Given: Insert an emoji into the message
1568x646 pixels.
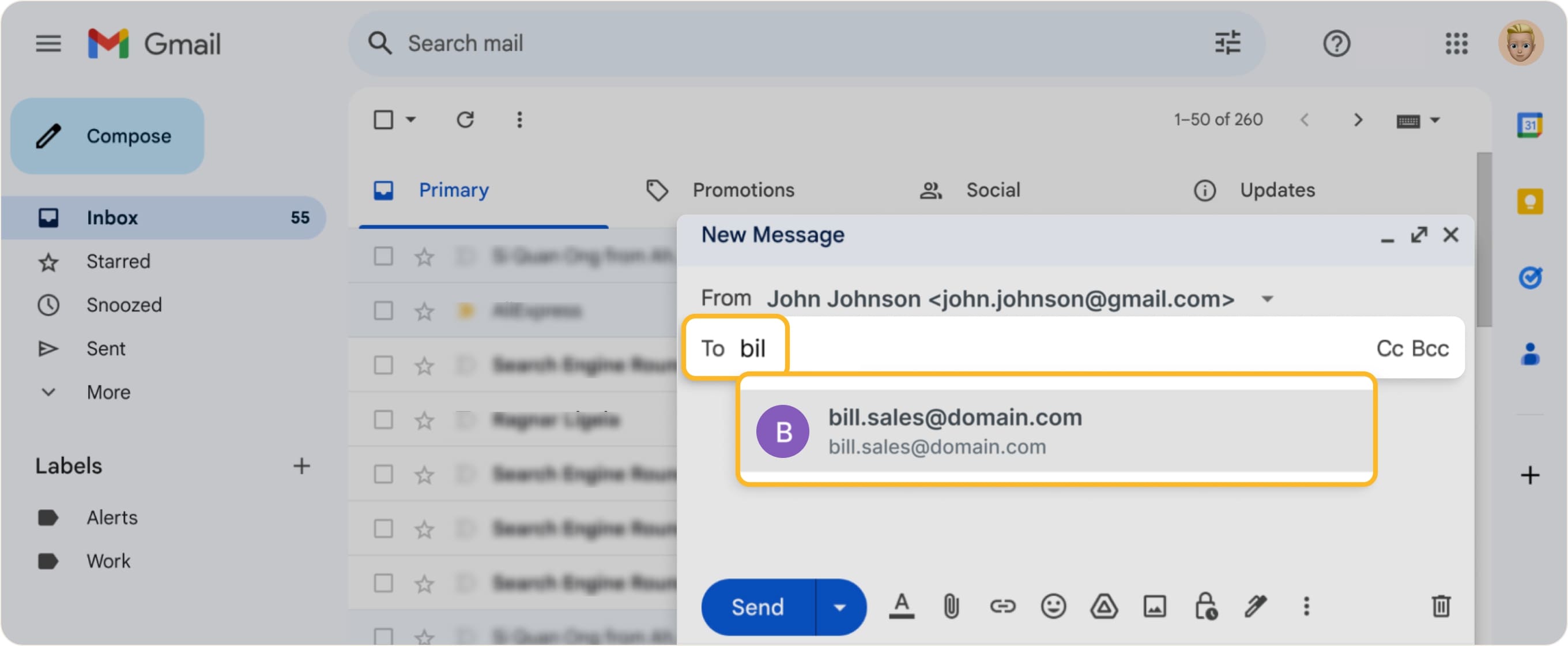Looking at the screenshot, I should 1053,606.
